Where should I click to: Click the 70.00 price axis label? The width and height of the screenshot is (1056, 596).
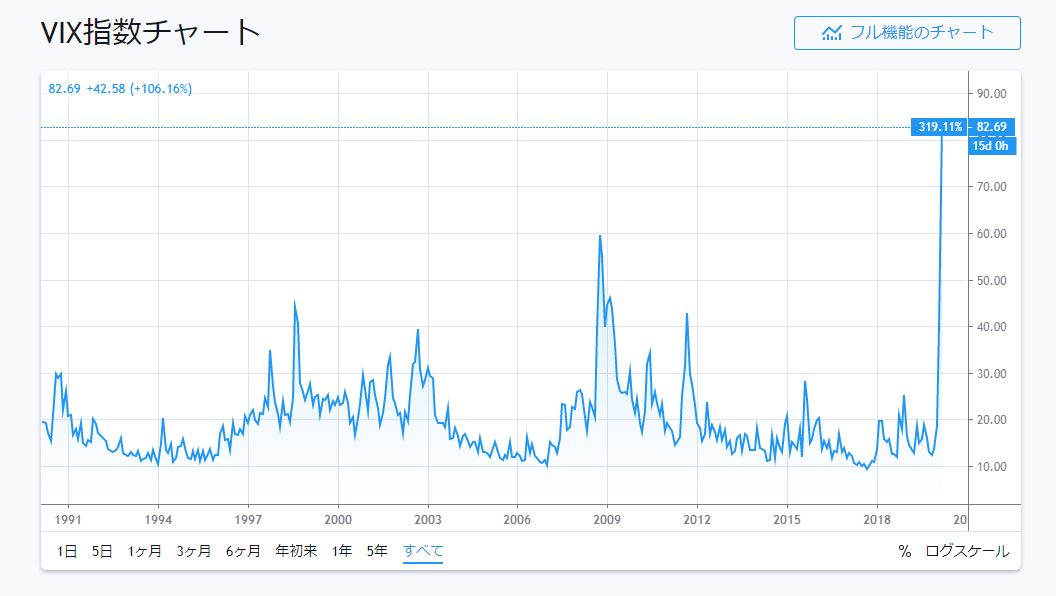pos(991,187)
